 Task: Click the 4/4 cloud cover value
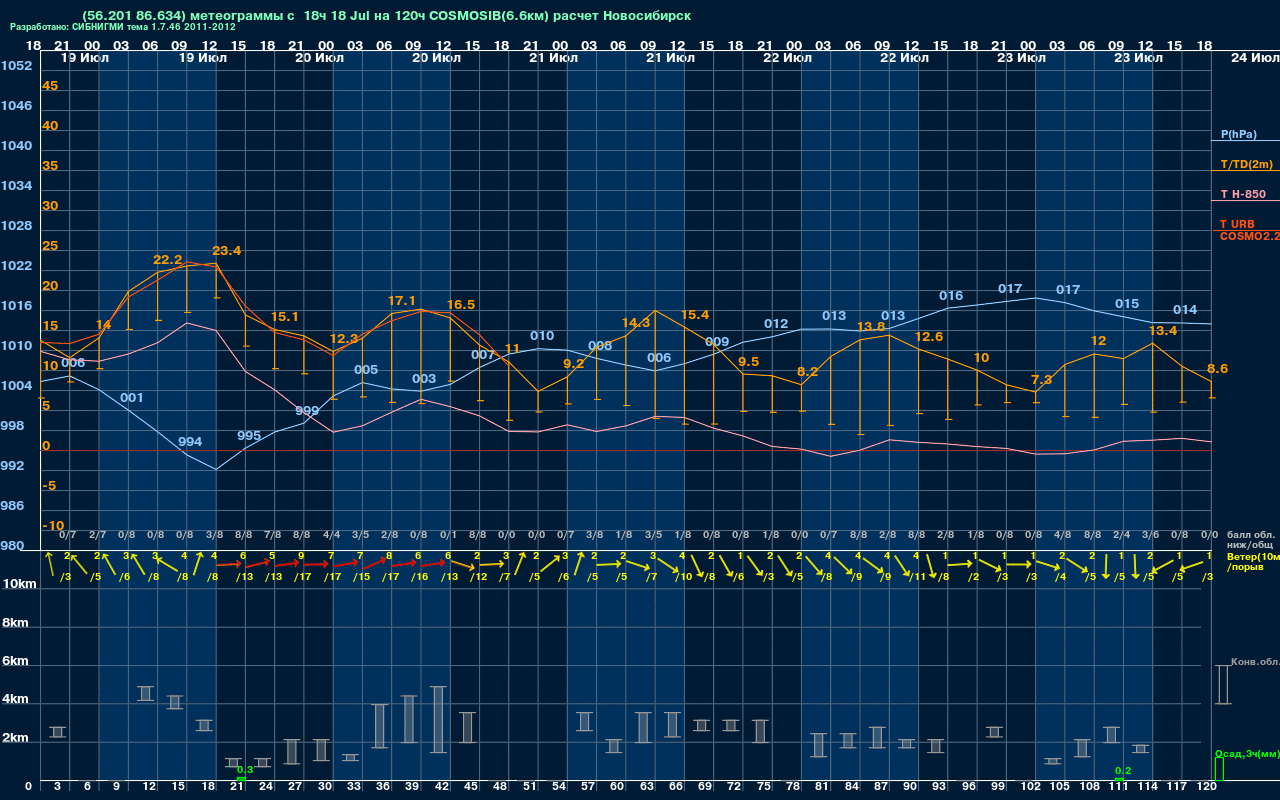(331, 536)
